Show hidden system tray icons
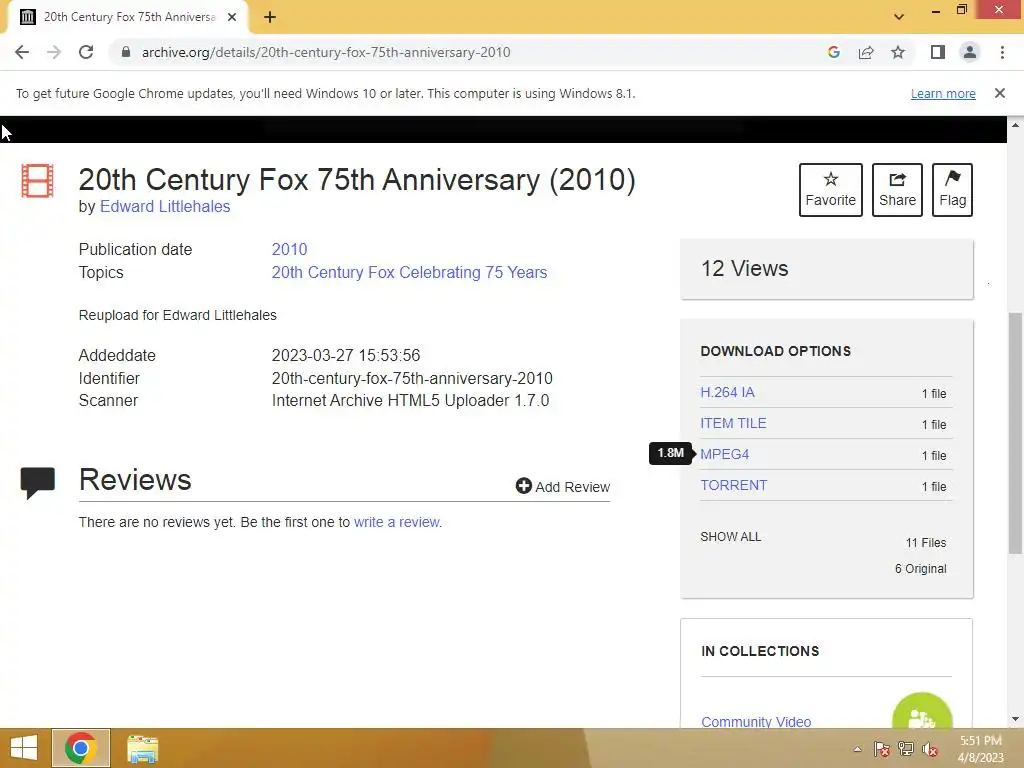This screenshot has height=768, width=1024. point(857,749)
